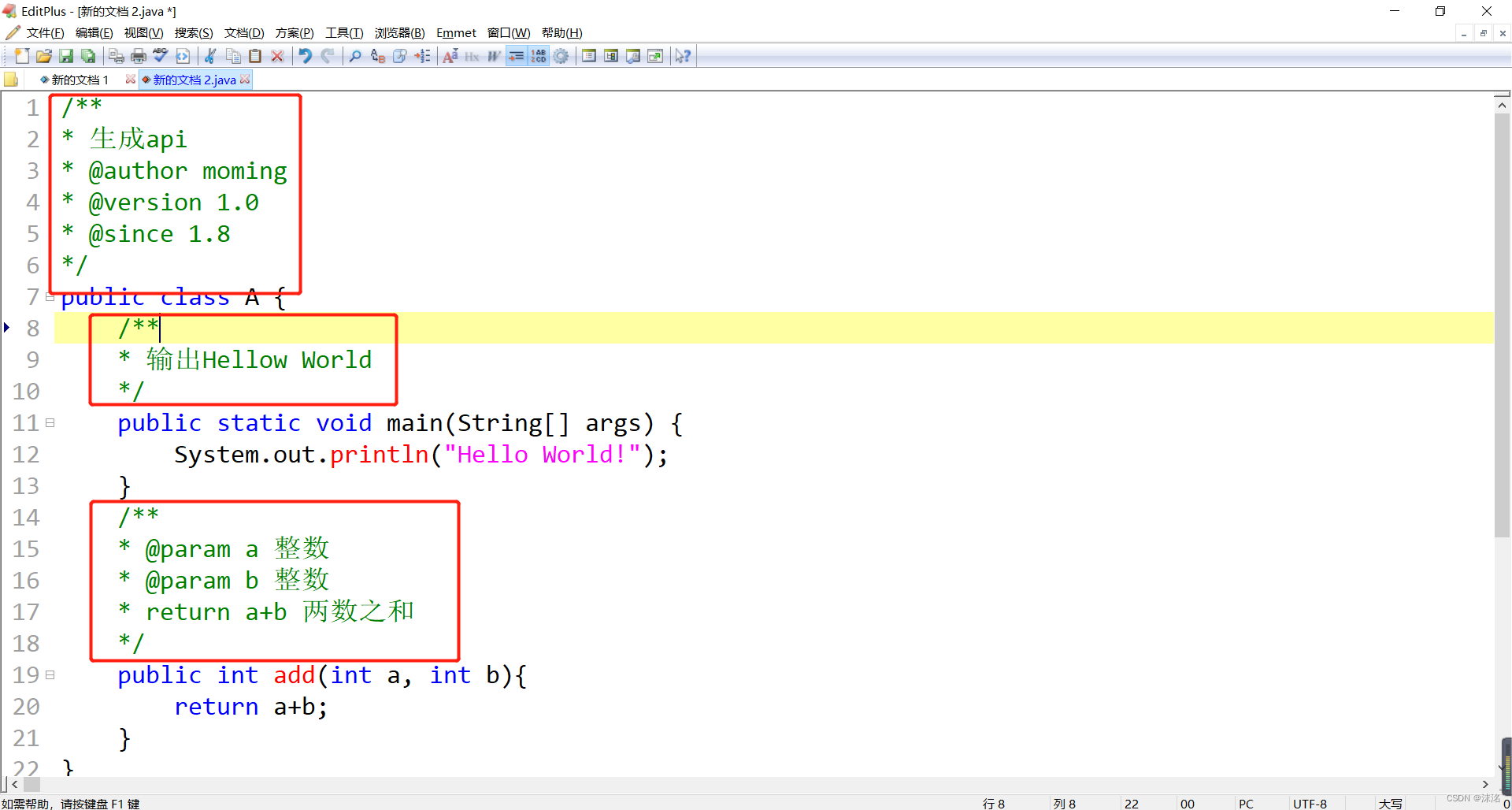Viewport: 1512px width, 810px height.
Task: Open the Set Font (Aa) icon
Action: 450,56
